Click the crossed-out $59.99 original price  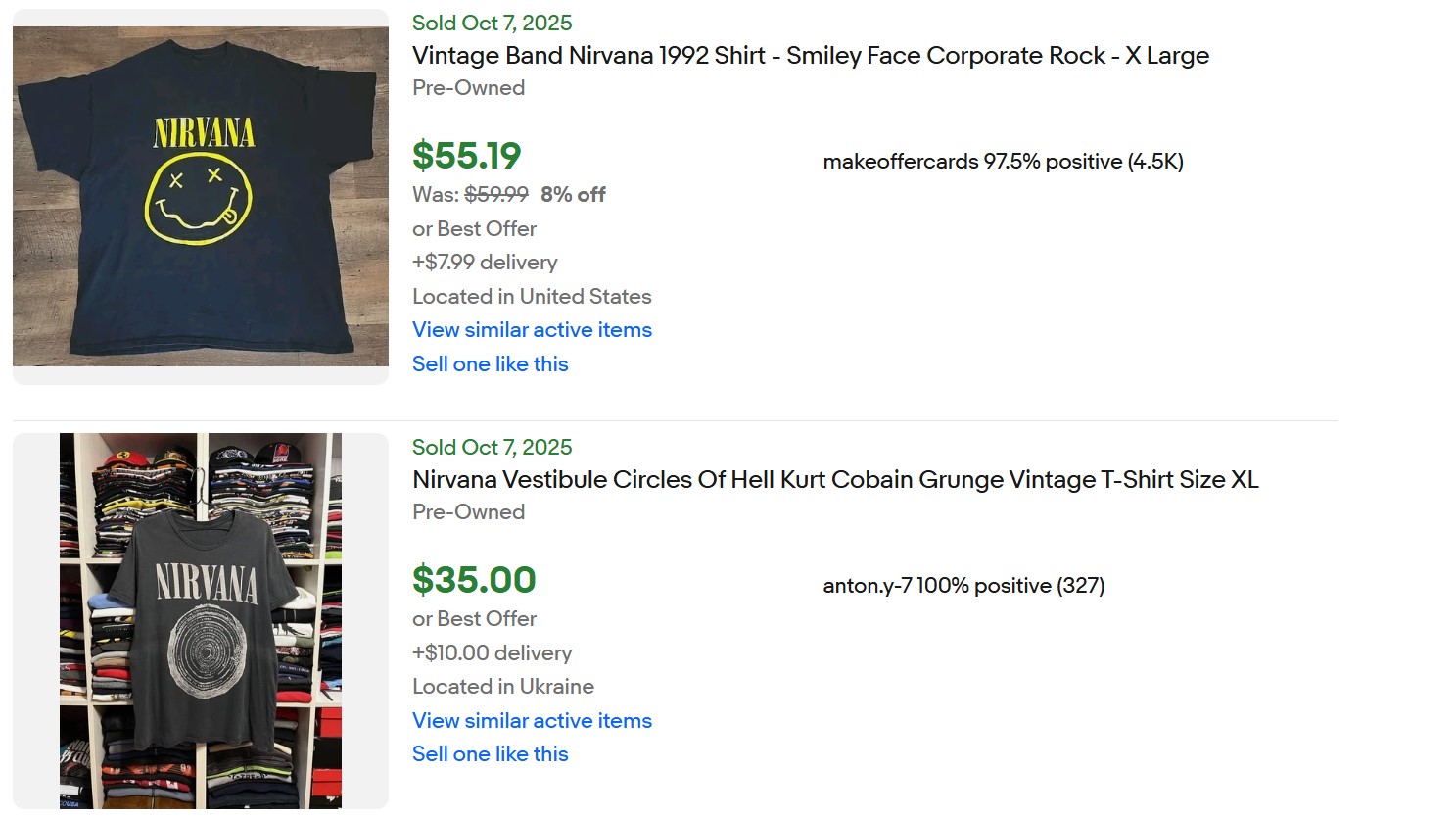click(x=495, y=195)
